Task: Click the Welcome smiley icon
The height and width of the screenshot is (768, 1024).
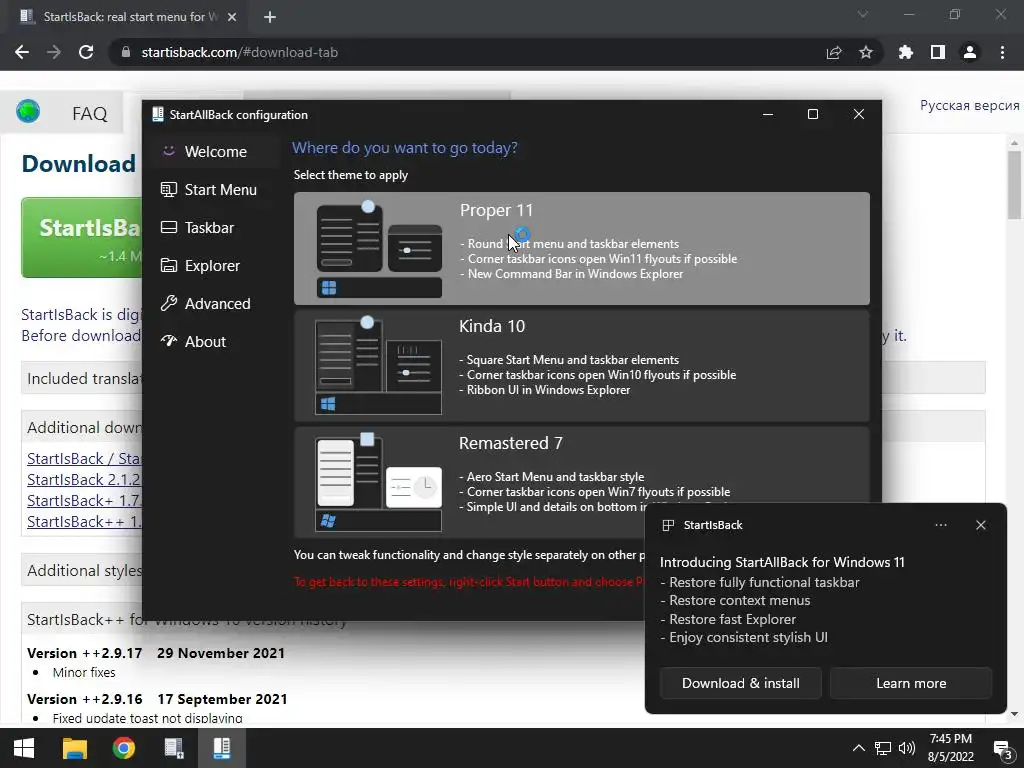Action: 168,151
